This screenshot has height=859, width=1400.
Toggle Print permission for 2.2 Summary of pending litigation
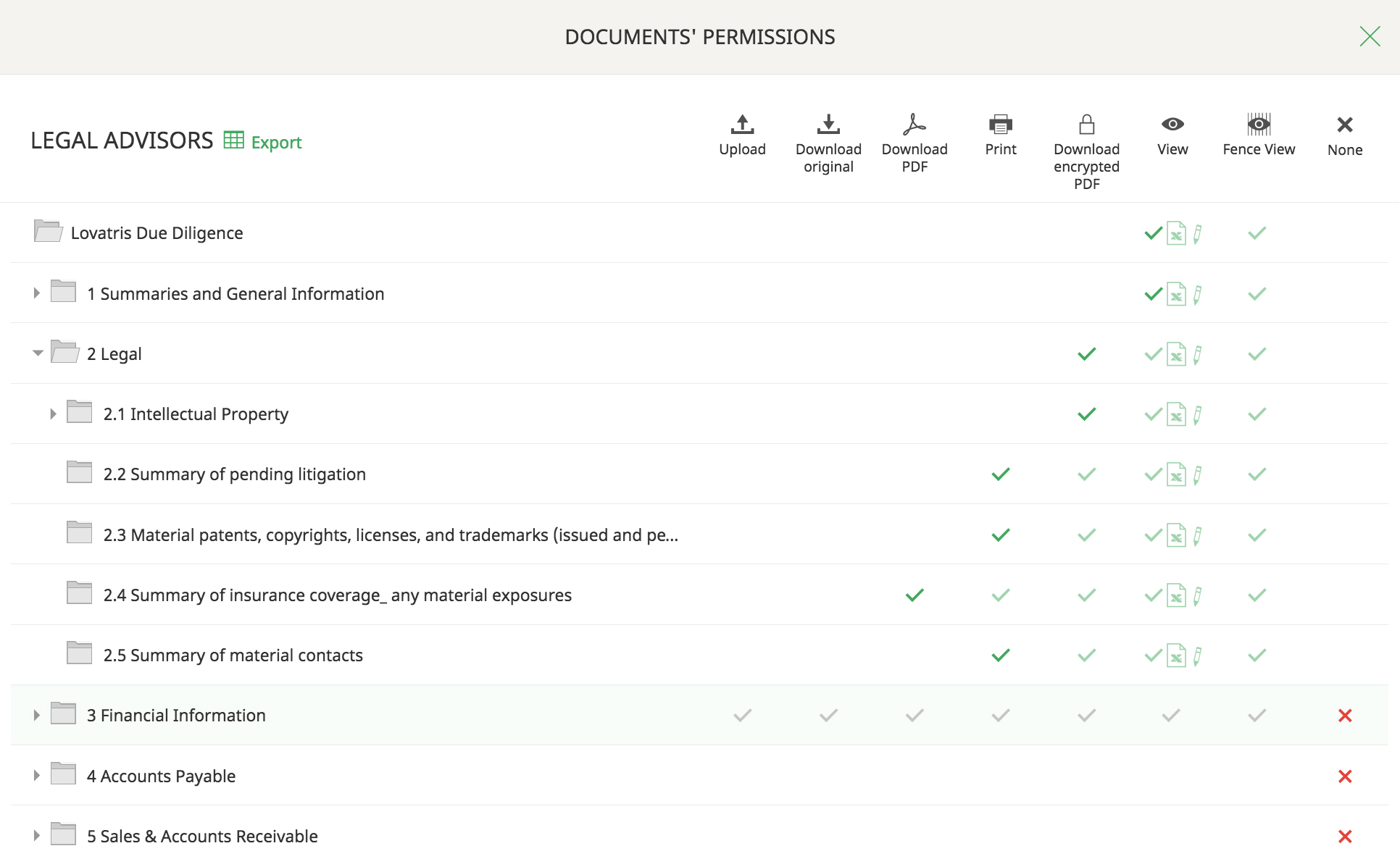[999, 473]
